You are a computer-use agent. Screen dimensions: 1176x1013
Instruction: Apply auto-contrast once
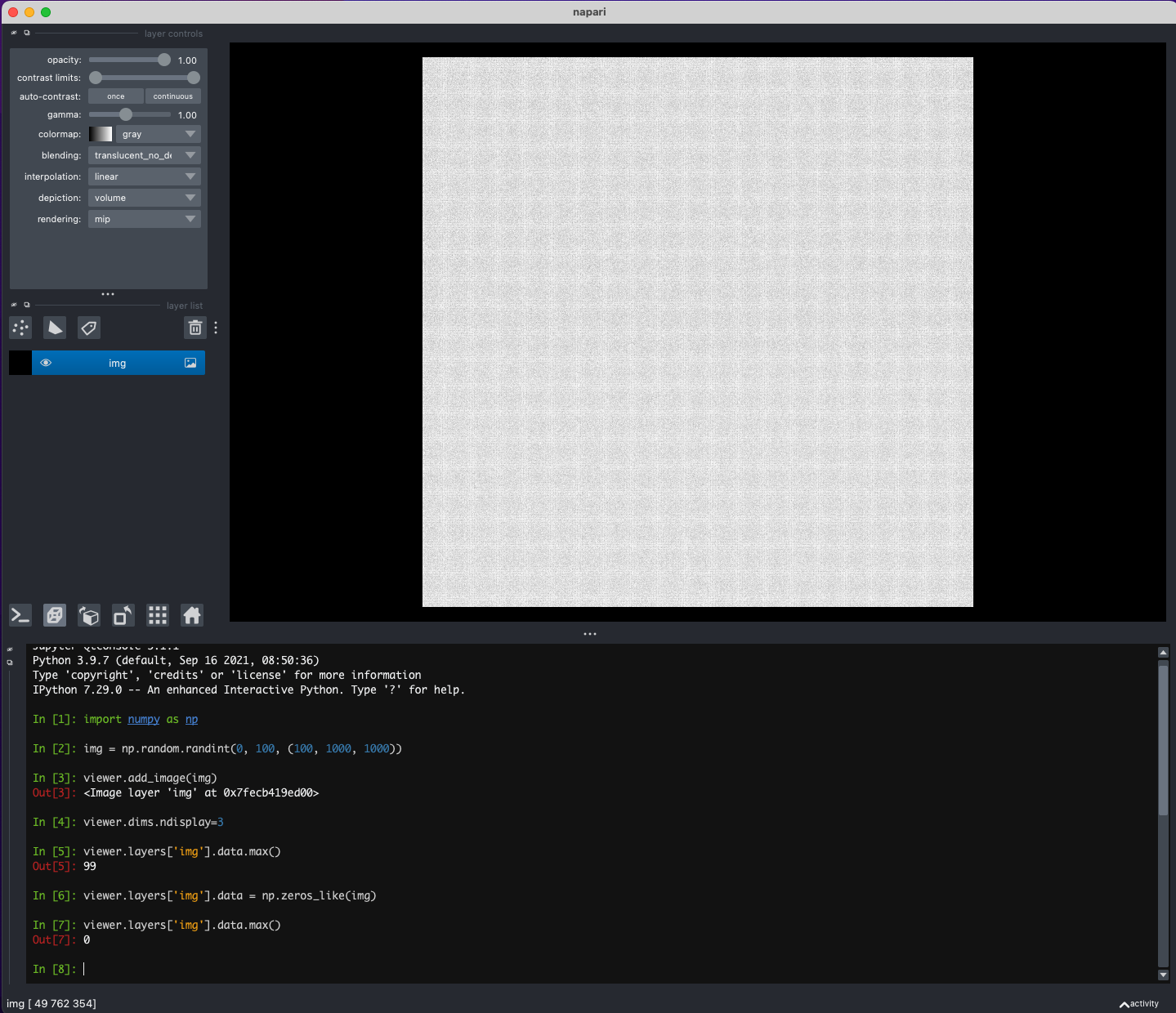click(115, 96)
